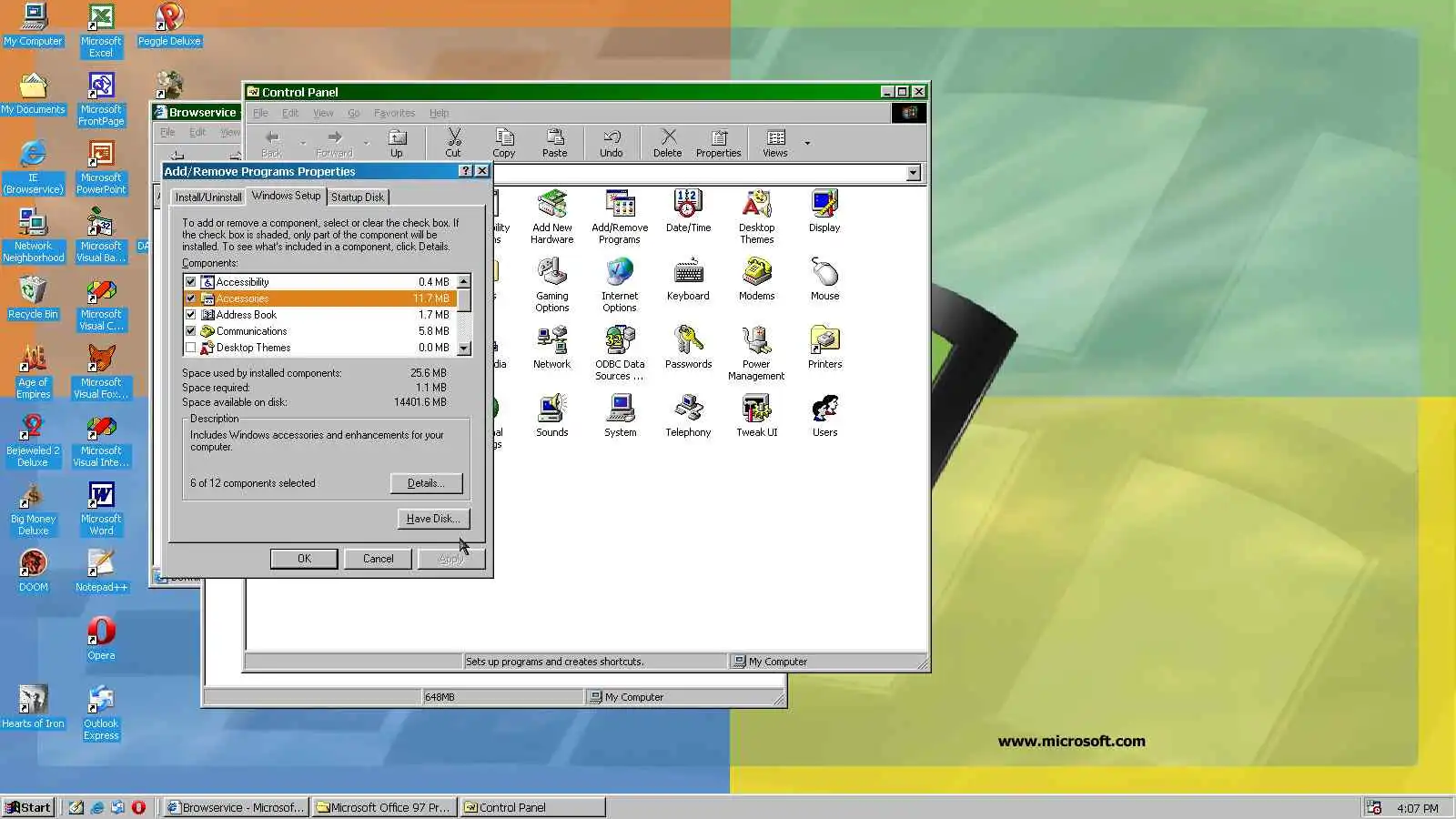Click the Copy toolbar button
Screen dimensions: 1456x819
[x=503, y=143]
